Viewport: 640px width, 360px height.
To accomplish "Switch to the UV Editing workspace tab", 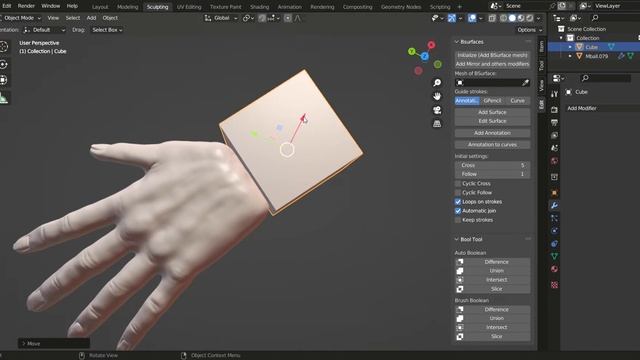I will [189, 7].
